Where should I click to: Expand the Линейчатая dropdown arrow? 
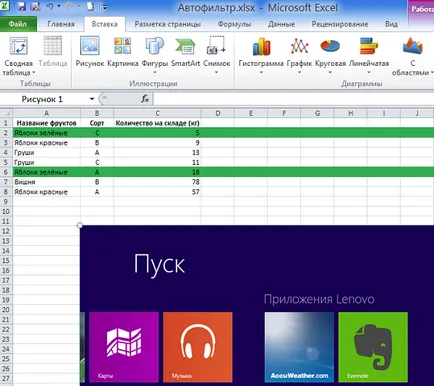(369, 72)
